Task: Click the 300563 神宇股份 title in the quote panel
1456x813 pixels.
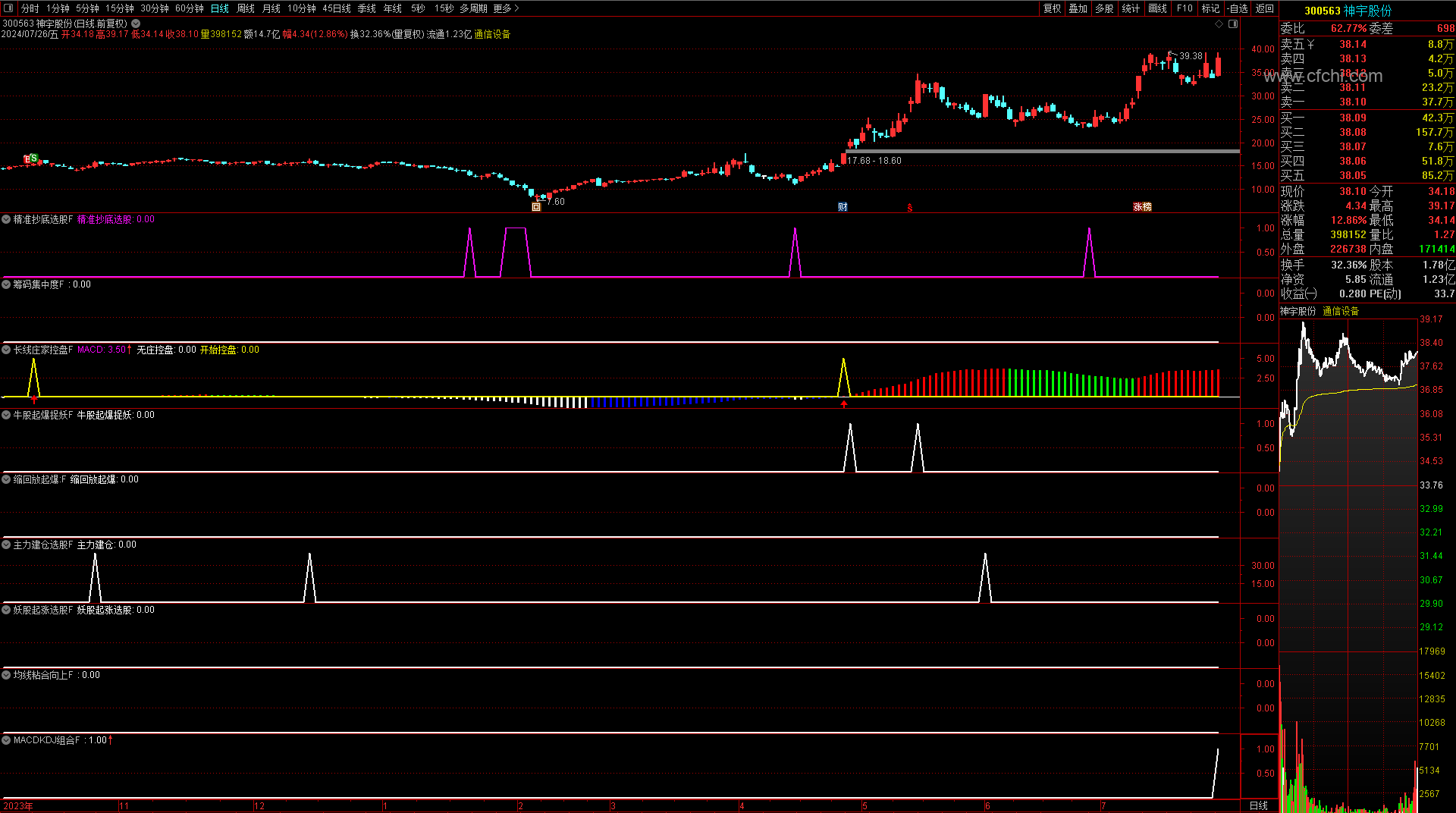Action: (x=1348, y=11)
